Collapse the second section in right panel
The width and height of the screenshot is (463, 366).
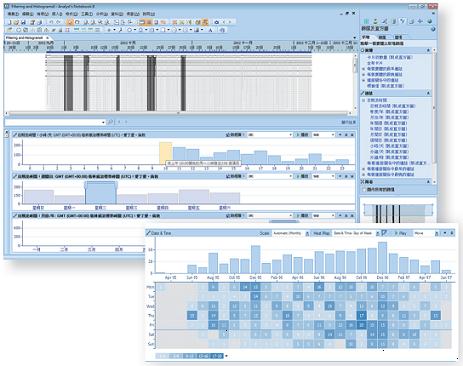[x=428, y=93]
